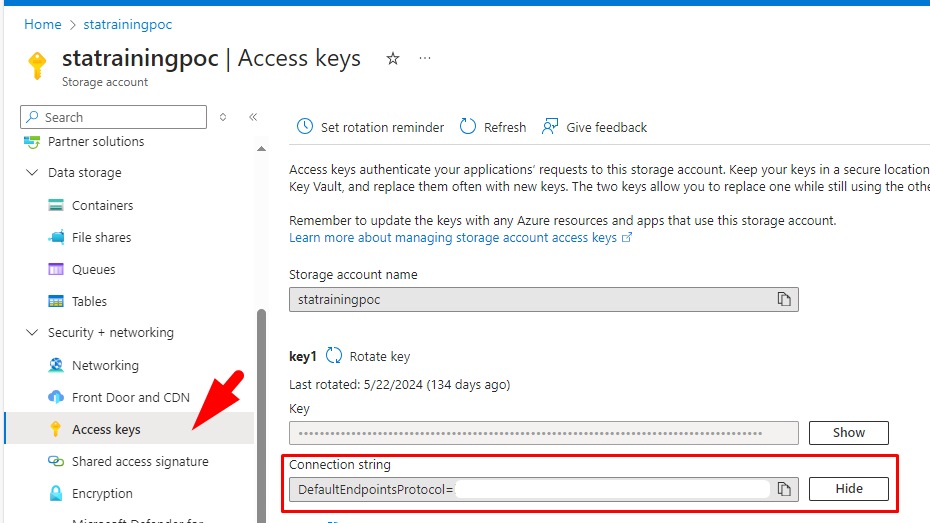The width and height of the screenshot is (930, 523).
Task: Open statrainingpoc breadcrumb link
Action: pos(128,24)
